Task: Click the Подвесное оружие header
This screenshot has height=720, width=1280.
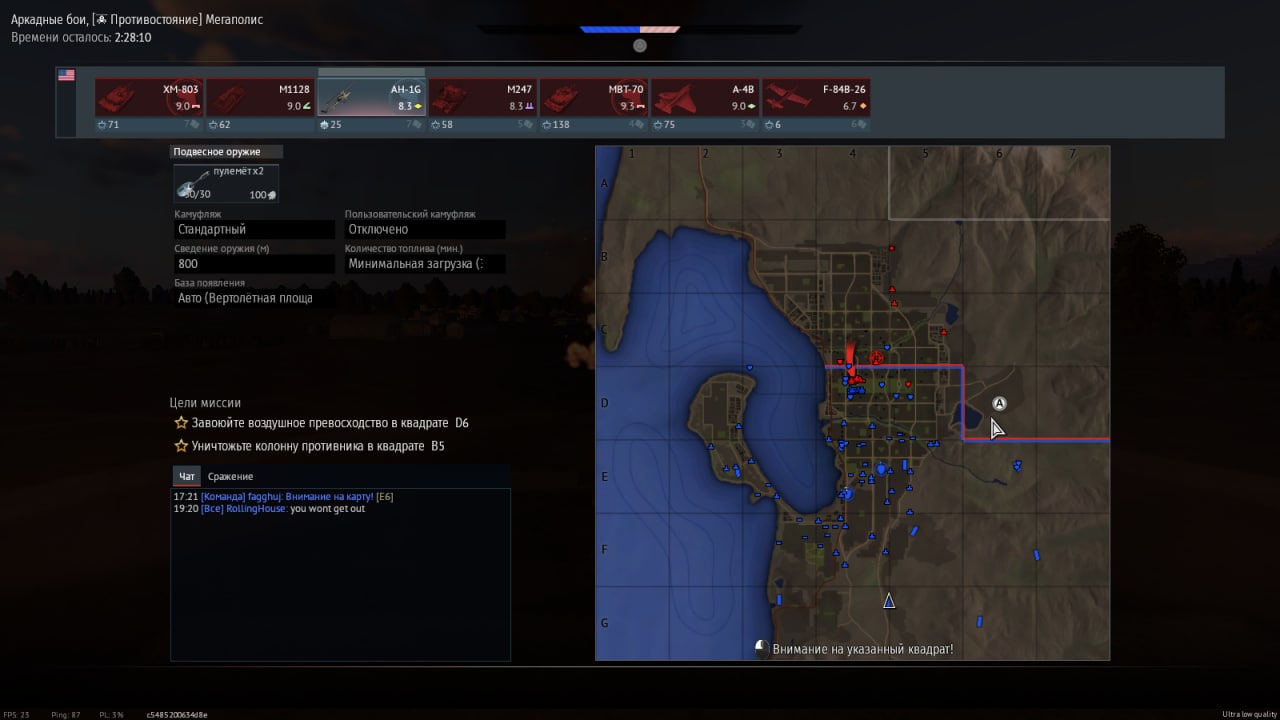Action: click(x=227, y=152)
